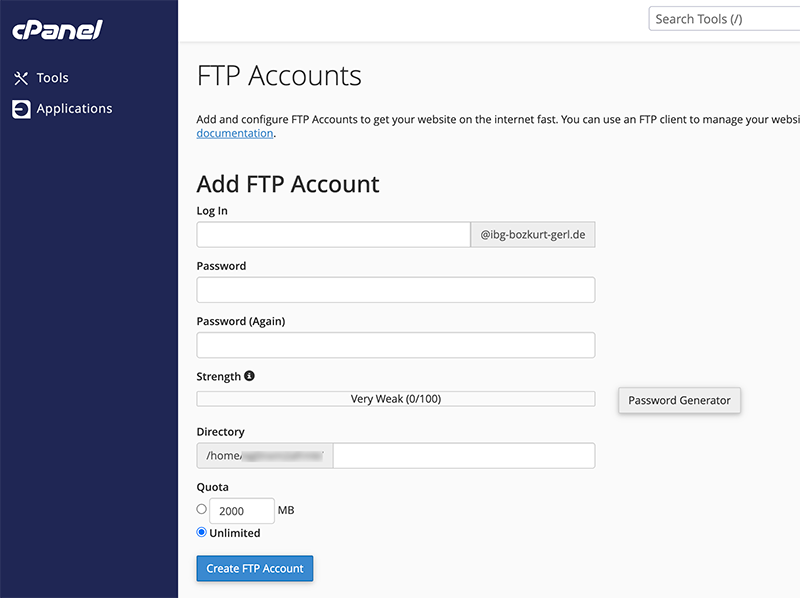Image resolution: width=800 pixels, height=598 pixels.
Task: Click the Directory input field
Action: point(464,455)
